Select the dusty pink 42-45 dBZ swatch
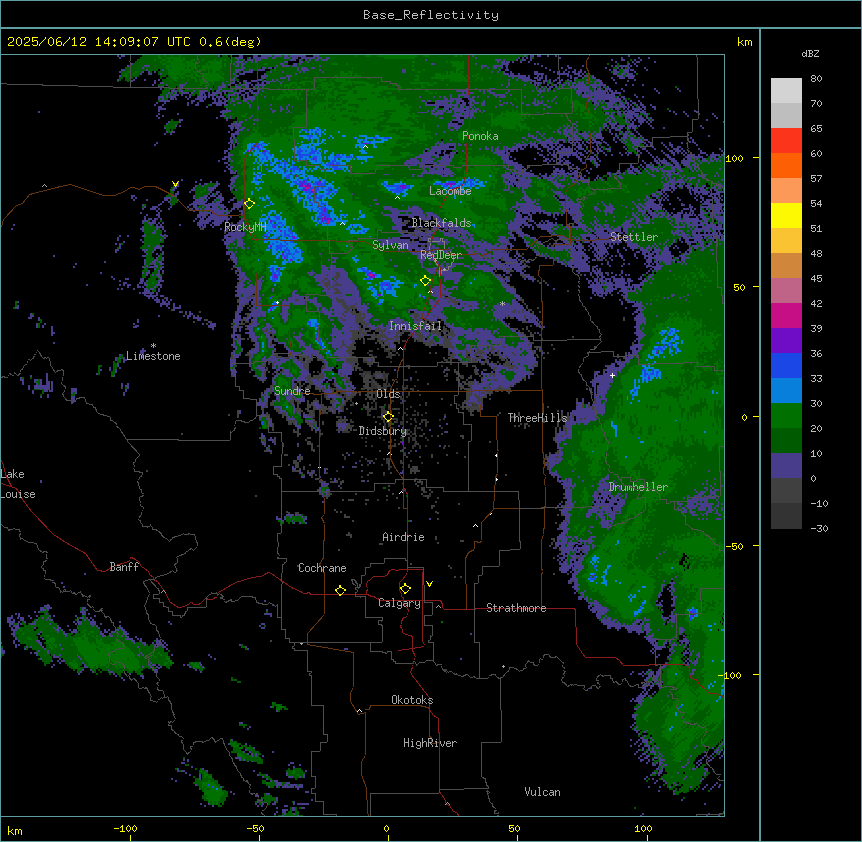 click(786, 291)
